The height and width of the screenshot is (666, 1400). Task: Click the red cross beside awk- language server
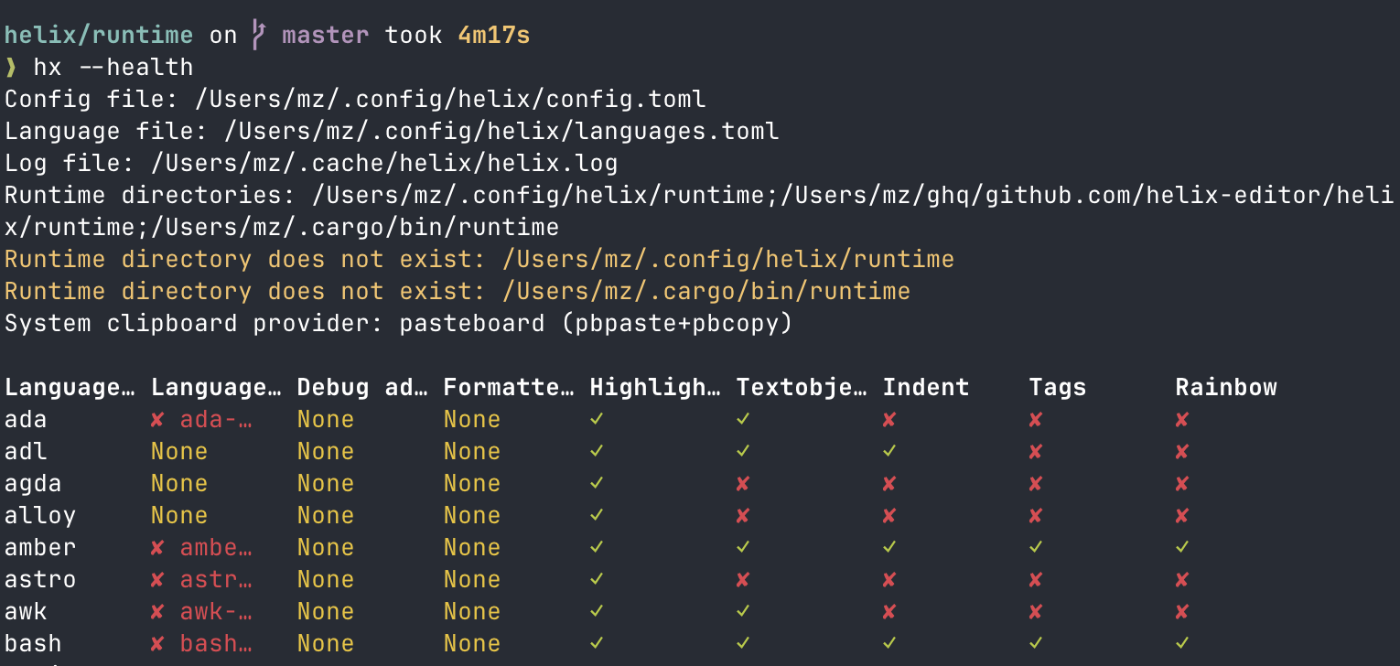point(158,612)
